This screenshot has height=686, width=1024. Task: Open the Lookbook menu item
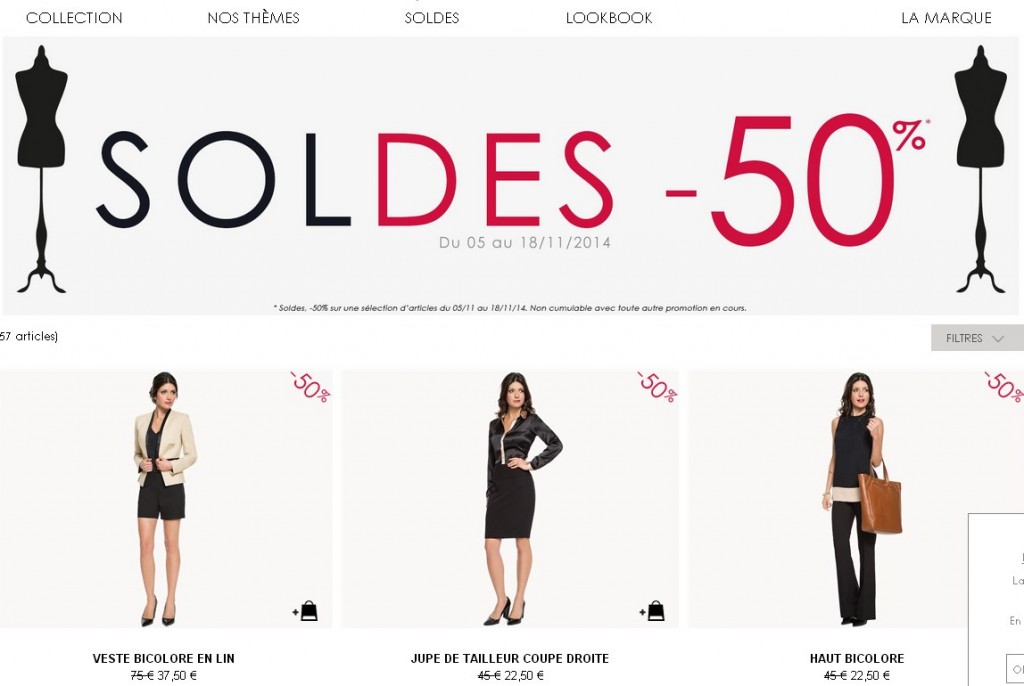point(609,18)
